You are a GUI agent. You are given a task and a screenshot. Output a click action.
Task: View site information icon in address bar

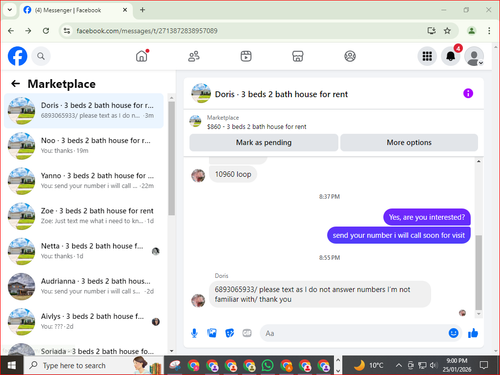tap(67, 31)
